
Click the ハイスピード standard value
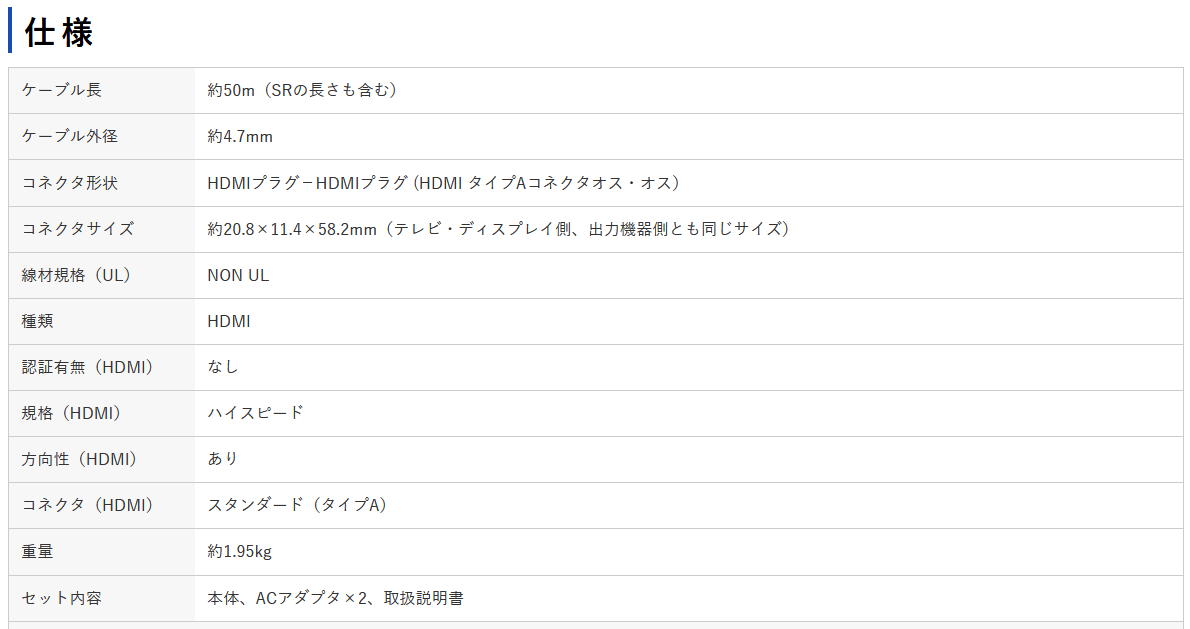[x=256, y=414]
